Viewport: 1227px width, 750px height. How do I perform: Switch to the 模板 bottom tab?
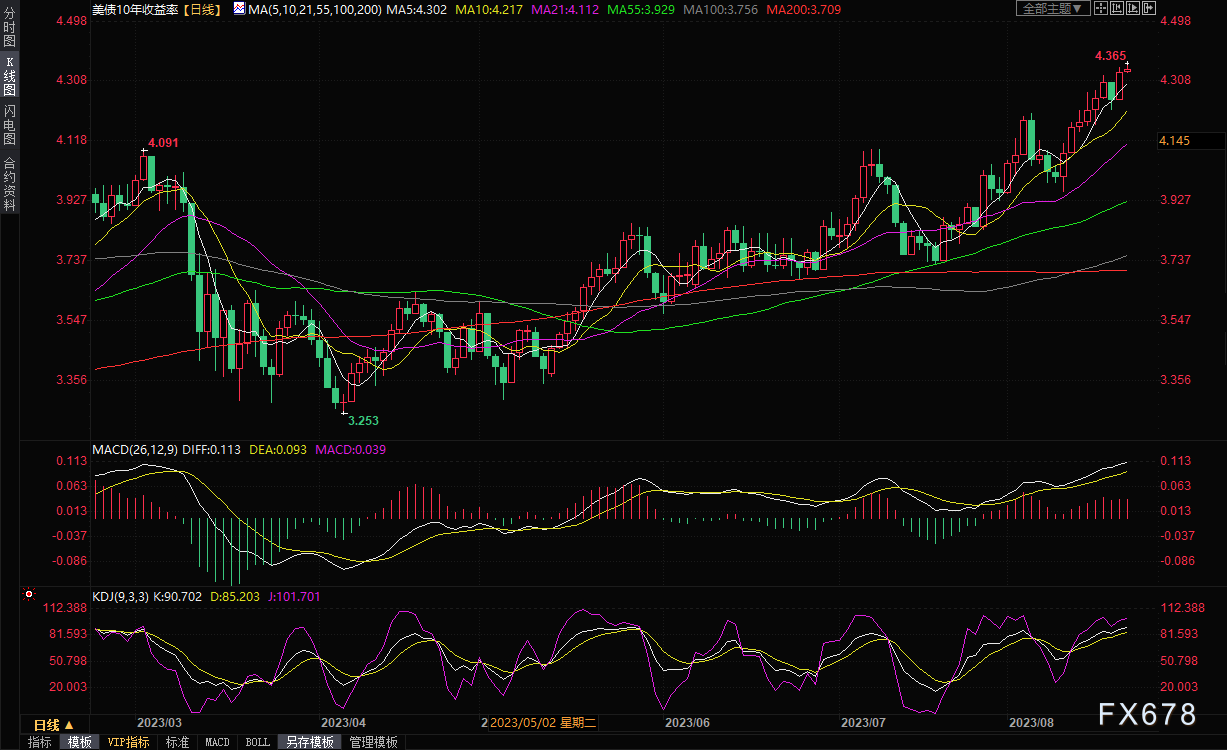(x=79, y=742)
